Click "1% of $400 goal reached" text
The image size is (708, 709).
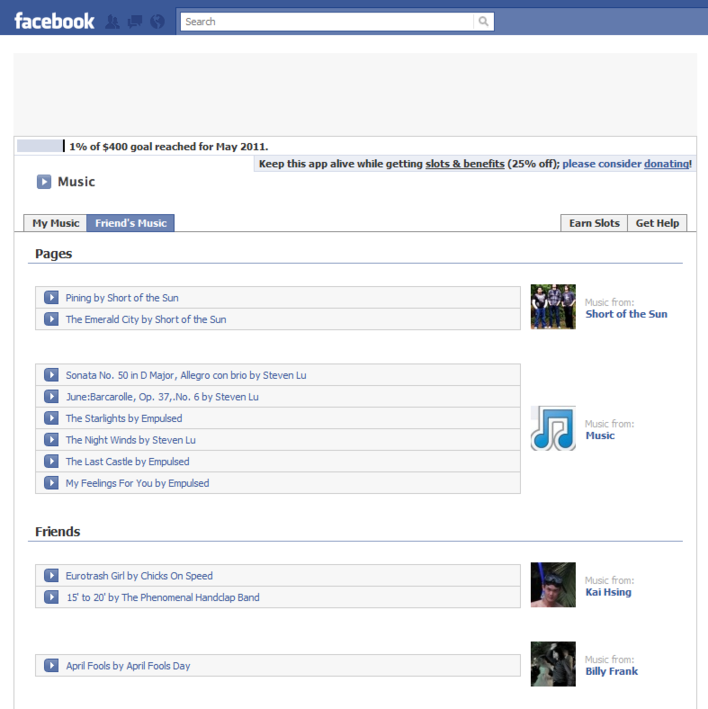coord(169,147)
